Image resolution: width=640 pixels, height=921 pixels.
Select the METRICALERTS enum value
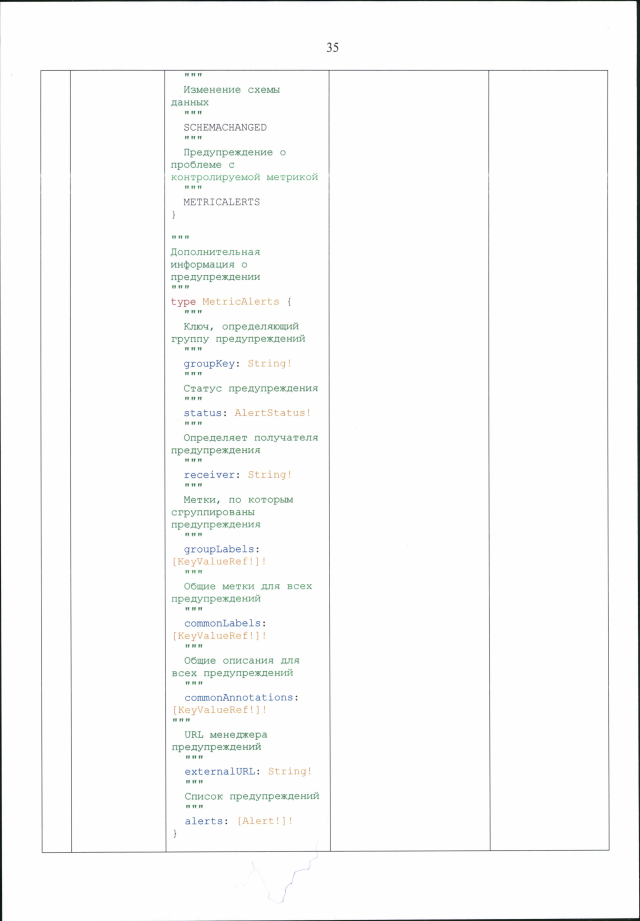[221, 202]
